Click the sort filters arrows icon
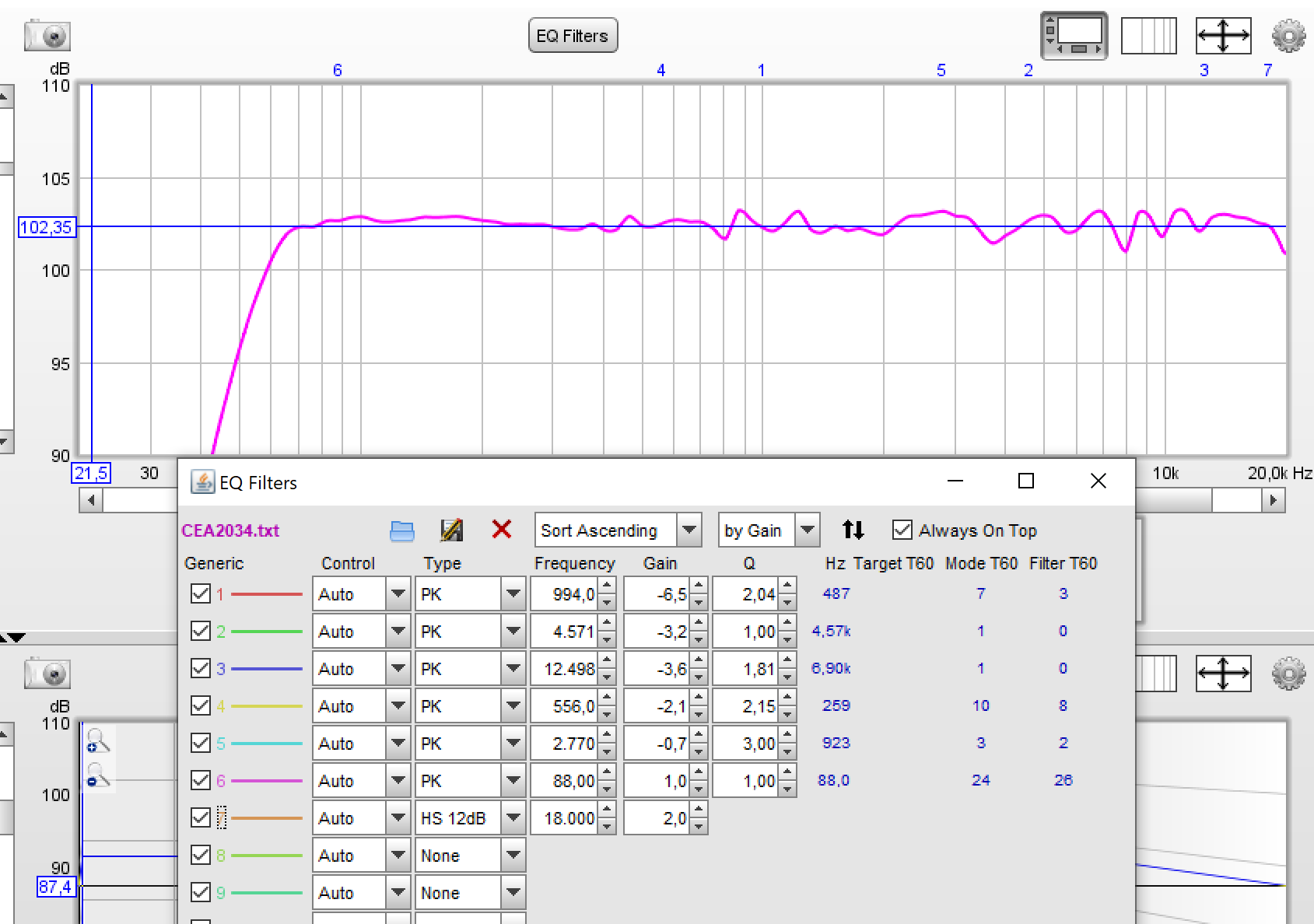1314x924 pixels. coord(853,530)
